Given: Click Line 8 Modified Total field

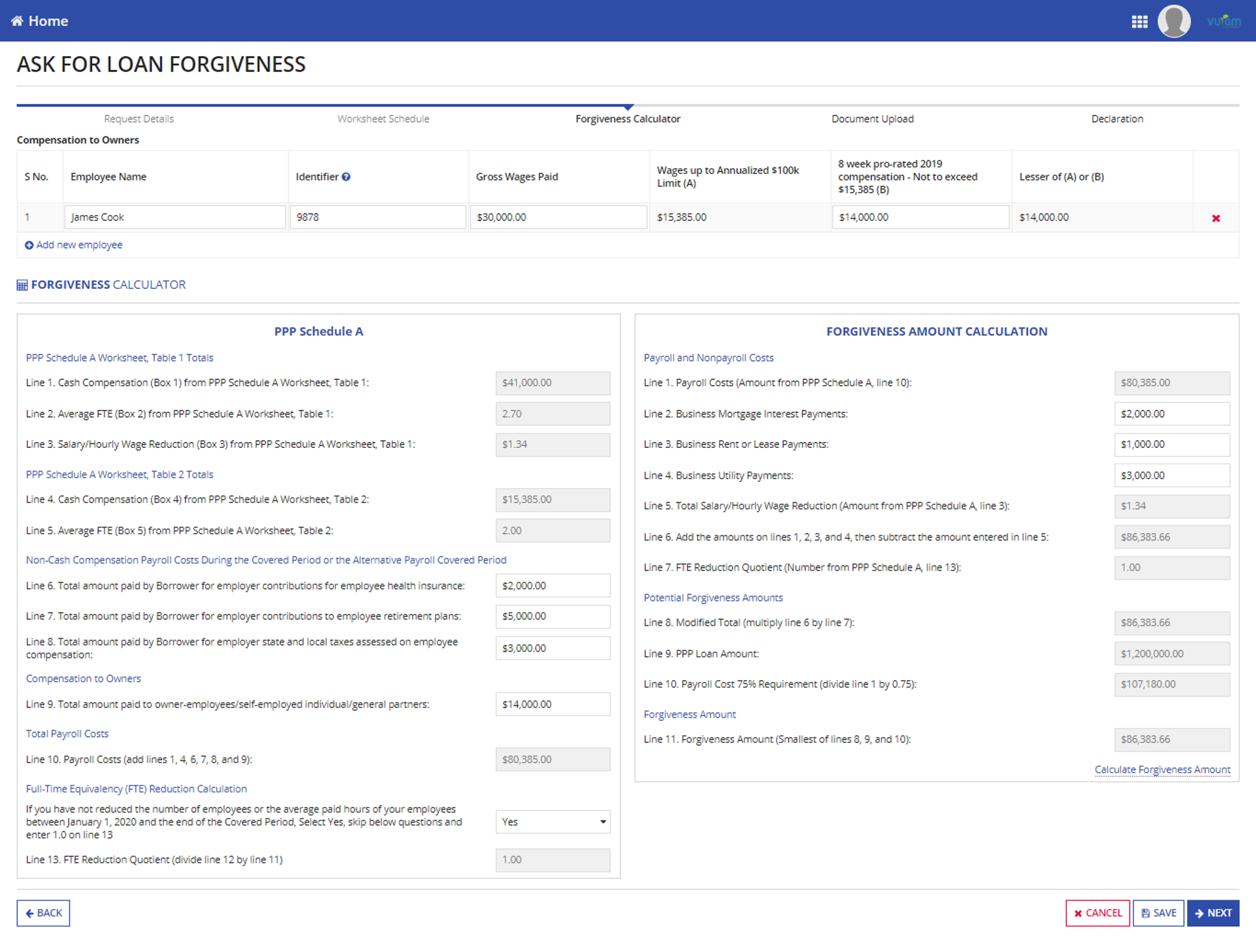Looking at the screenshot, I should coord(1172,623).
